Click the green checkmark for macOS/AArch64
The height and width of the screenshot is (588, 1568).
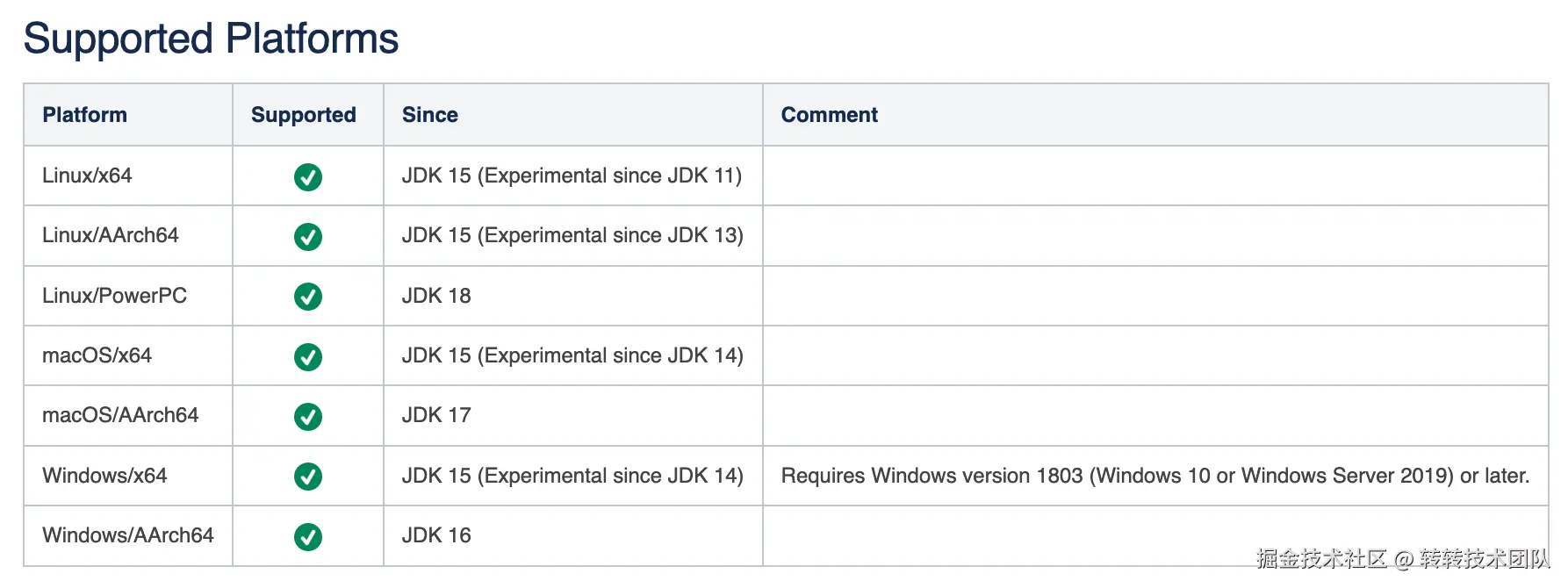point(308,417)
